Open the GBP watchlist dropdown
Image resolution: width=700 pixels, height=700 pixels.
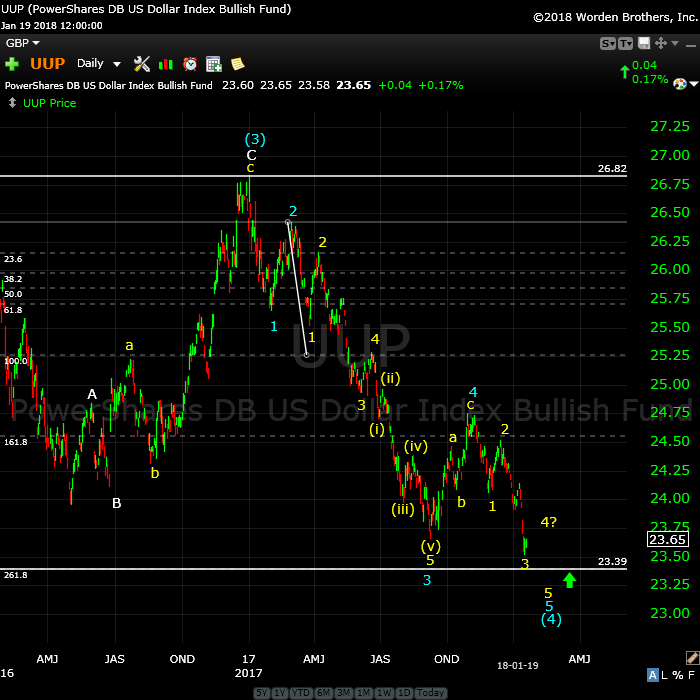22,43
